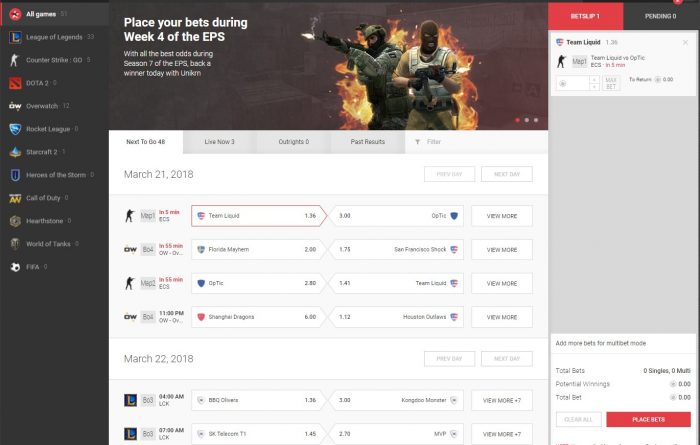This screenshot has width=700, height=445.
Task: Click the CS:GO icon in Team Liquid Map1 row
Action: click(x=129, y=216)
